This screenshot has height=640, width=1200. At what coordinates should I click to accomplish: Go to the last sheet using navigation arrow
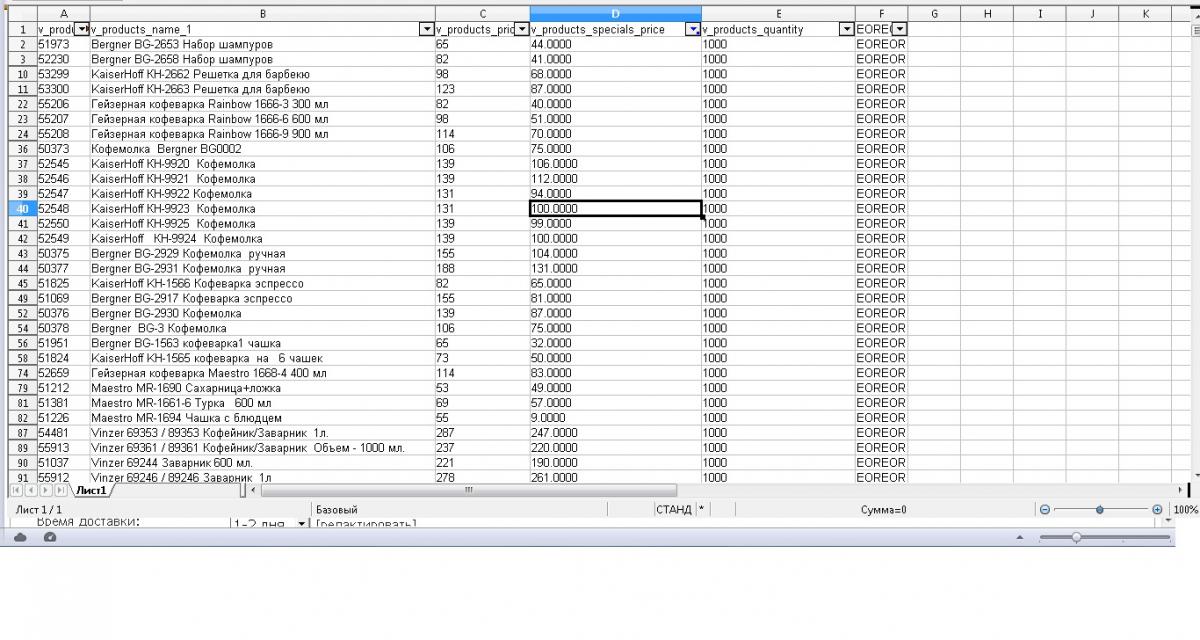point(60,491)
